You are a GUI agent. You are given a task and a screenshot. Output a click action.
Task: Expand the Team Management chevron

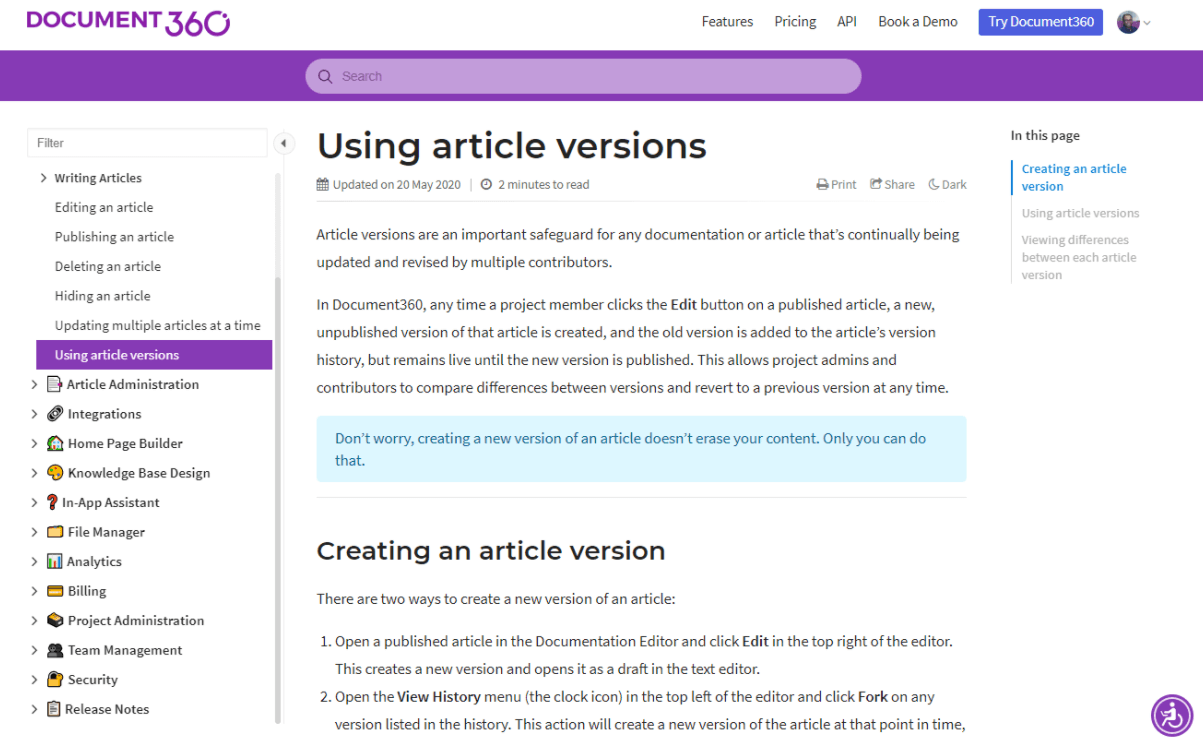click(34, 650)
